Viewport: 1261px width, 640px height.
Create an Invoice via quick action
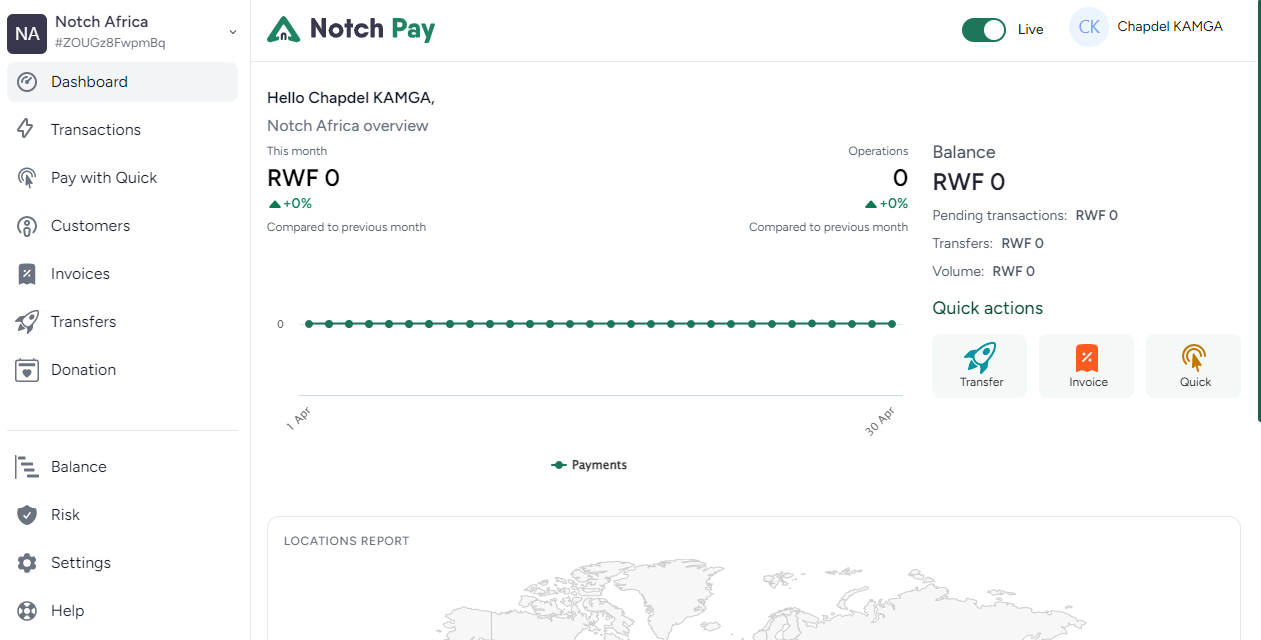[1087, 366]
